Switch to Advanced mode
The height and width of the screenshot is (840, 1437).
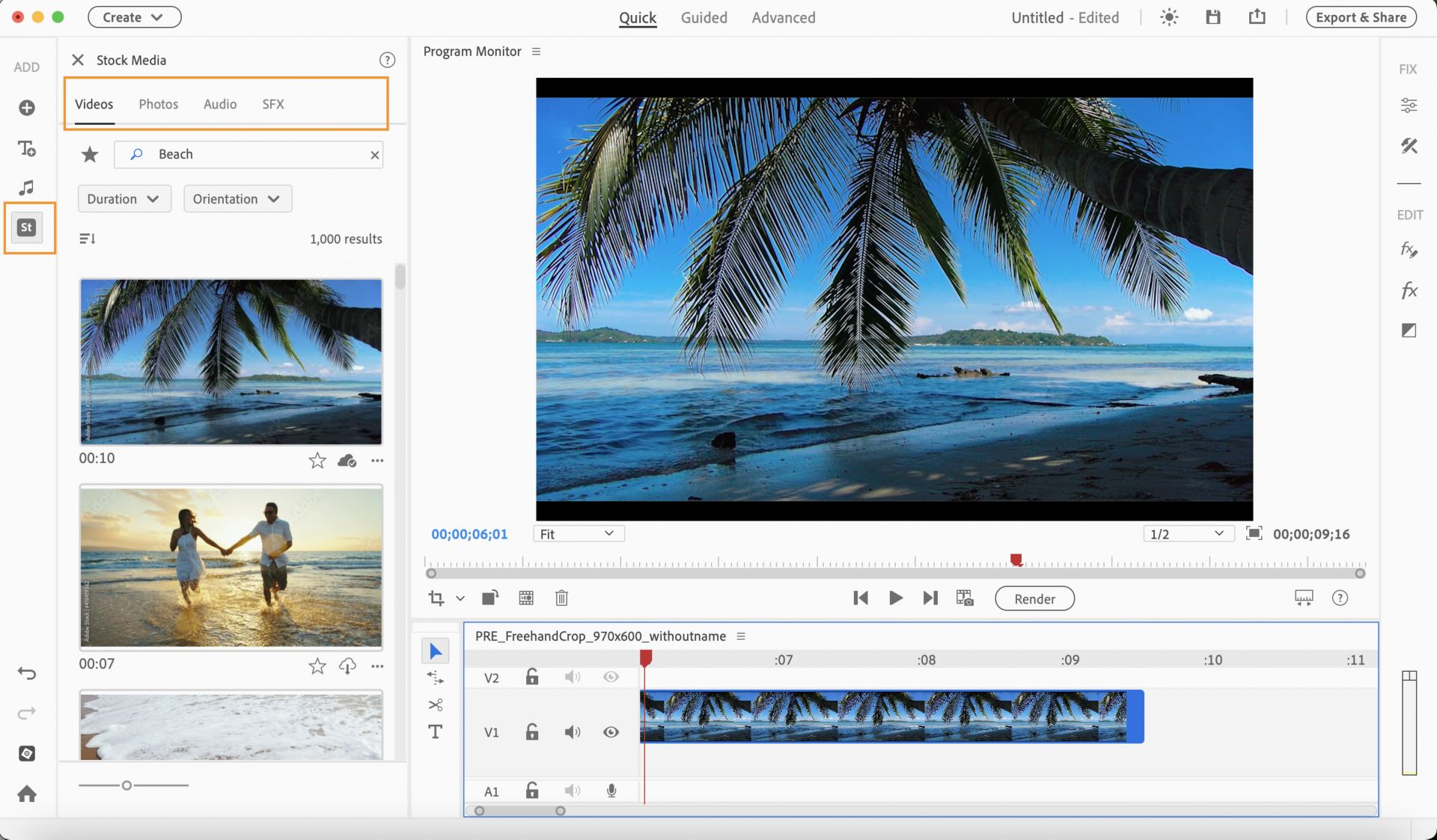click(x=783, y=17)
